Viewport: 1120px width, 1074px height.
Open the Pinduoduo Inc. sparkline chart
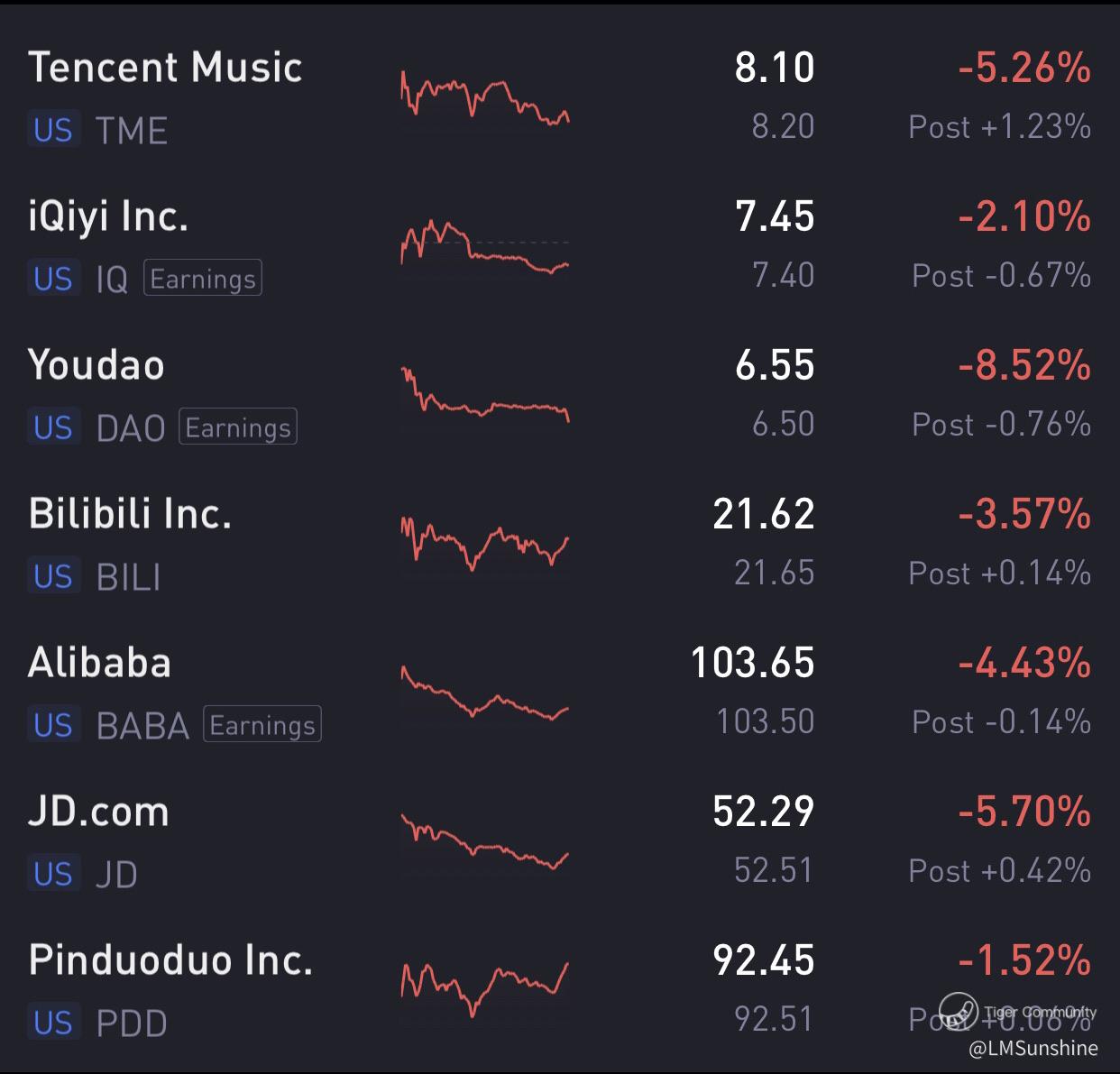[x=485, y=989]
